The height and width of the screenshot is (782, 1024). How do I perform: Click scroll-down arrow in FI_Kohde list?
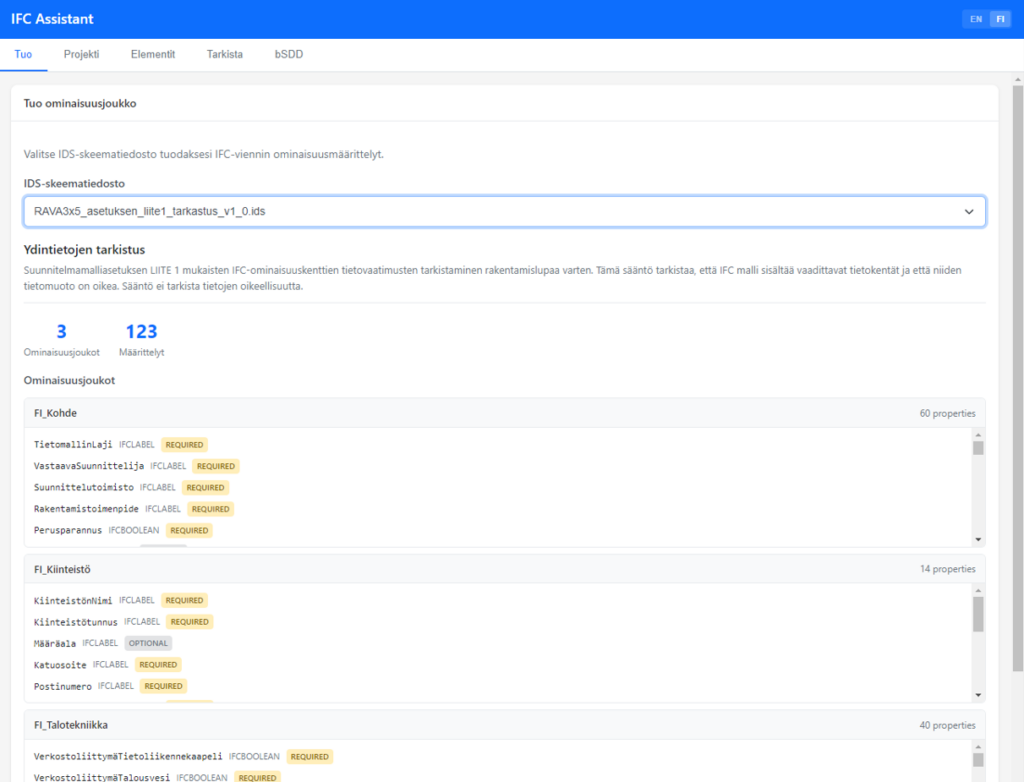coord(978,540)
